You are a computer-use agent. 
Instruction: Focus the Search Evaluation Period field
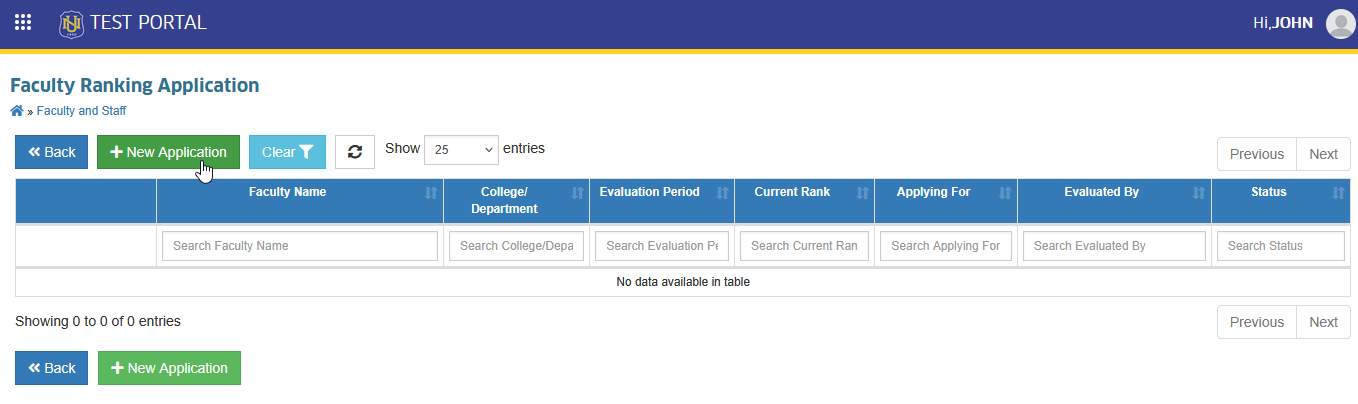662,246
